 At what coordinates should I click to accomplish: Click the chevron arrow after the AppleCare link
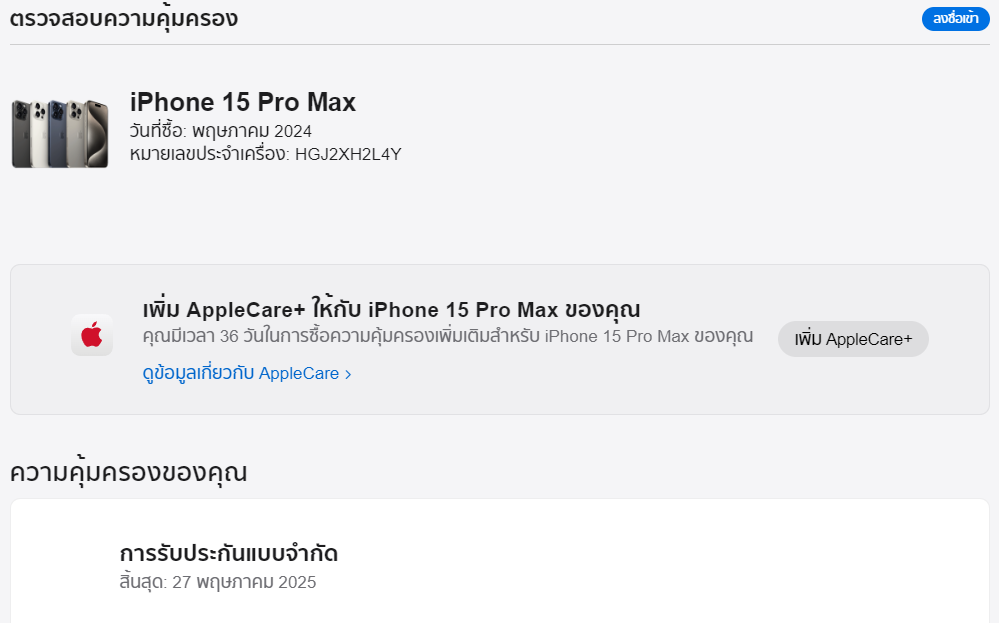[x=348, y=375]
